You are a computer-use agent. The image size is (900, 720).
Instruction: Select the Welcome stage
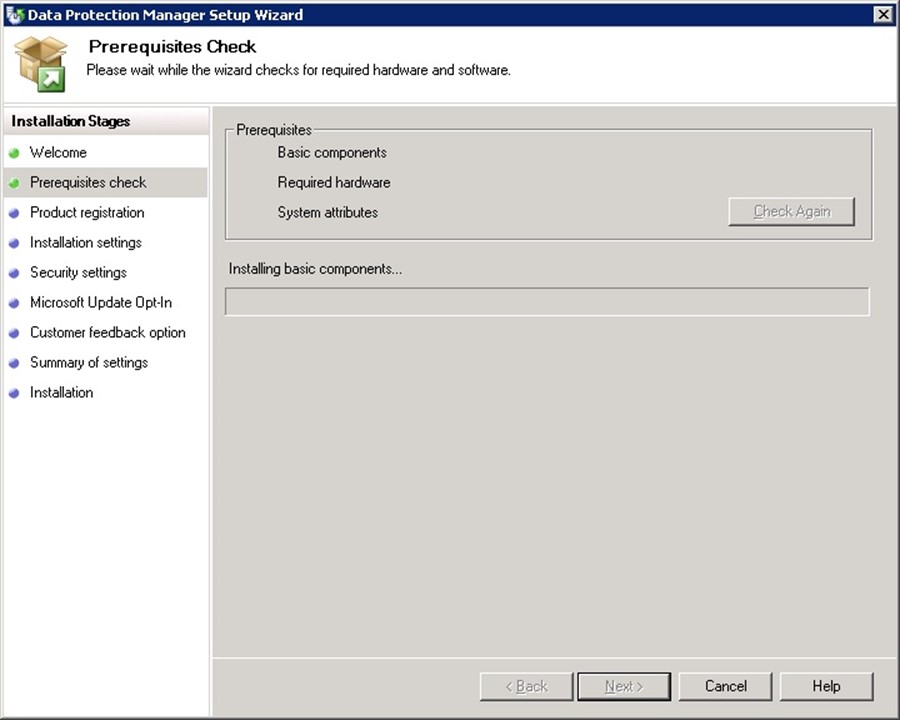58,153
